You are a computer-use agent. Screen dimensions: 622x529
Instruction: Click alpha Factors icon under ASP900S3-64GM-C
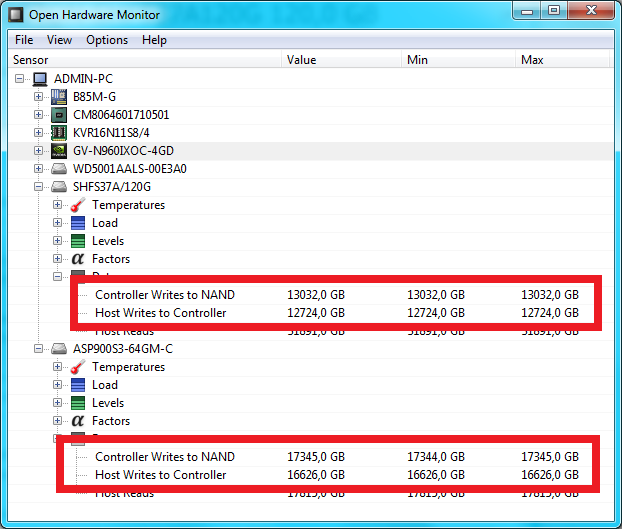pyautogui.click(x=78, y=421)
